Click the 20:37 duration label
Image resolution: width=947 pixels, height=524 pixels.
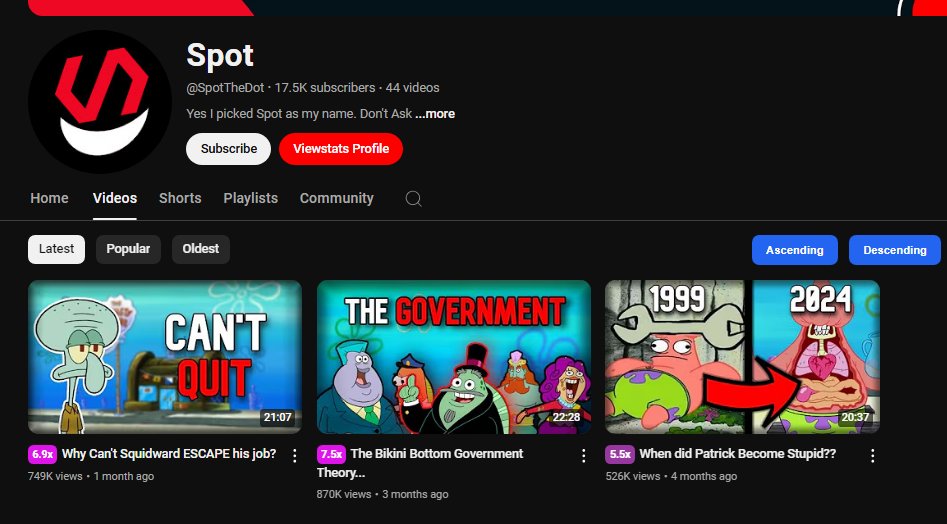click(x=855, y=417)
